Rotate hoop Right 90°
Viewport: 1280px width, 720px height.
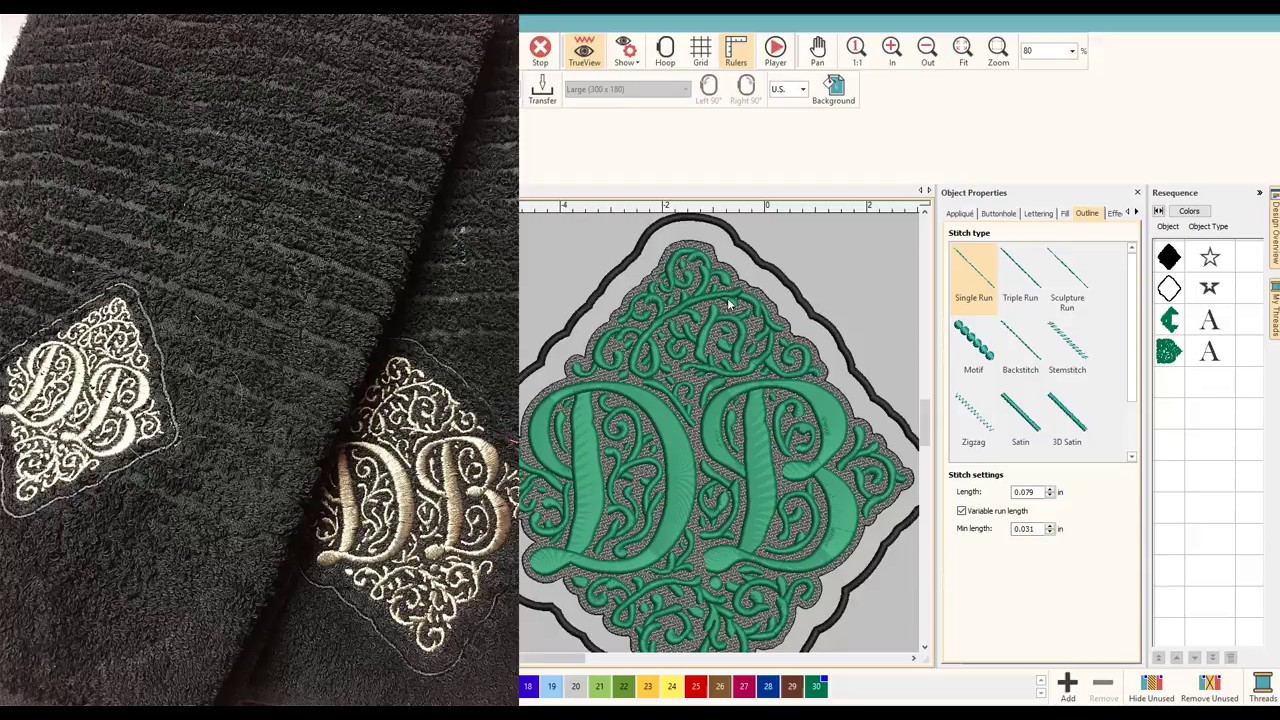tap(746, 89)
